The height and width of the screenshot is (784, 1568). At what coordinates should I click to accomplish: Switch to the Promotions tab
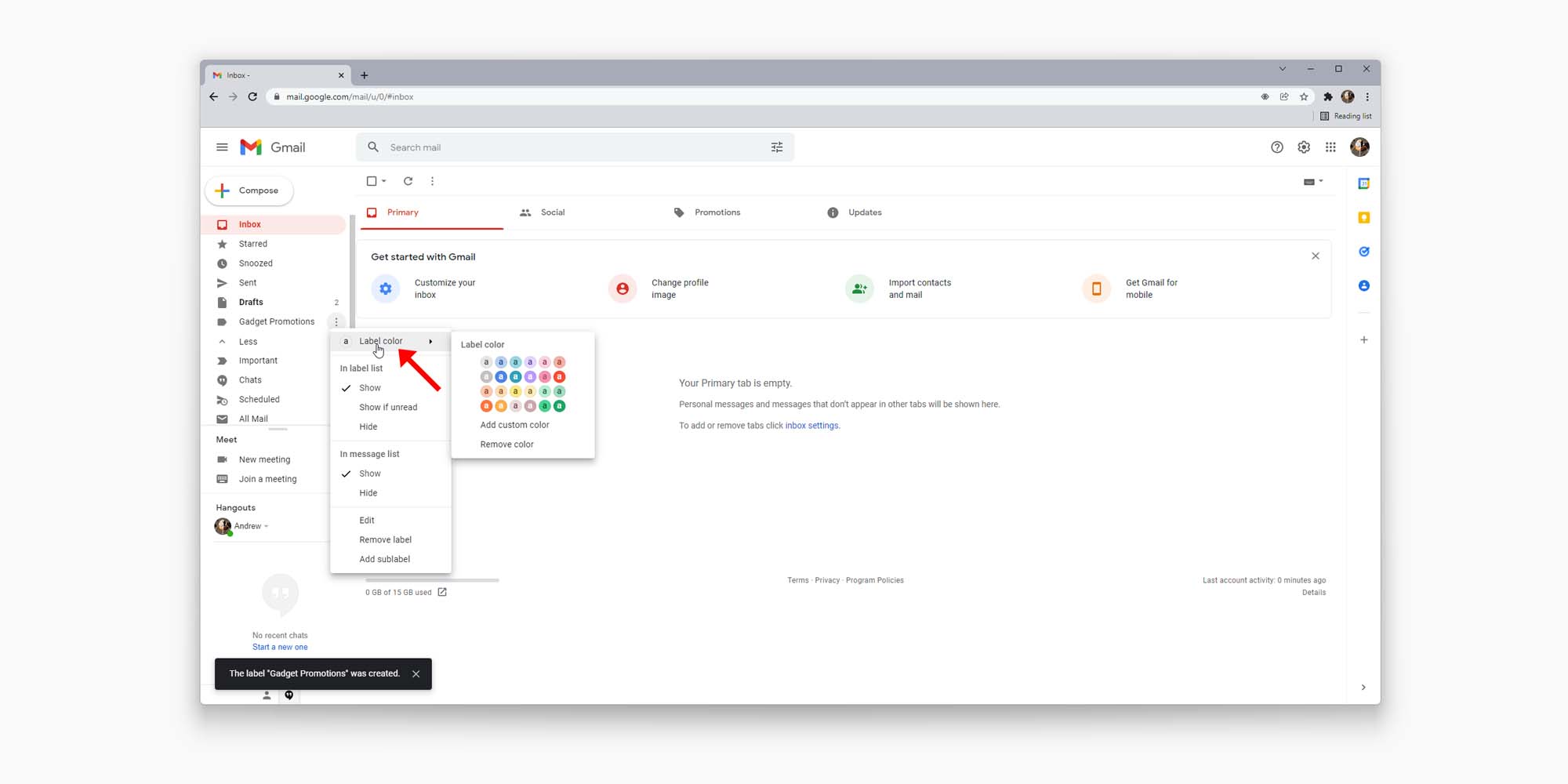tap(717, 212)
